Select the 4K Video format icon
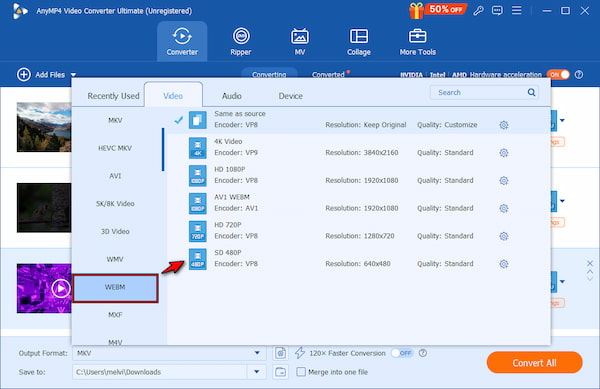The width and height of the screenshot is (600, 389). 197,148
